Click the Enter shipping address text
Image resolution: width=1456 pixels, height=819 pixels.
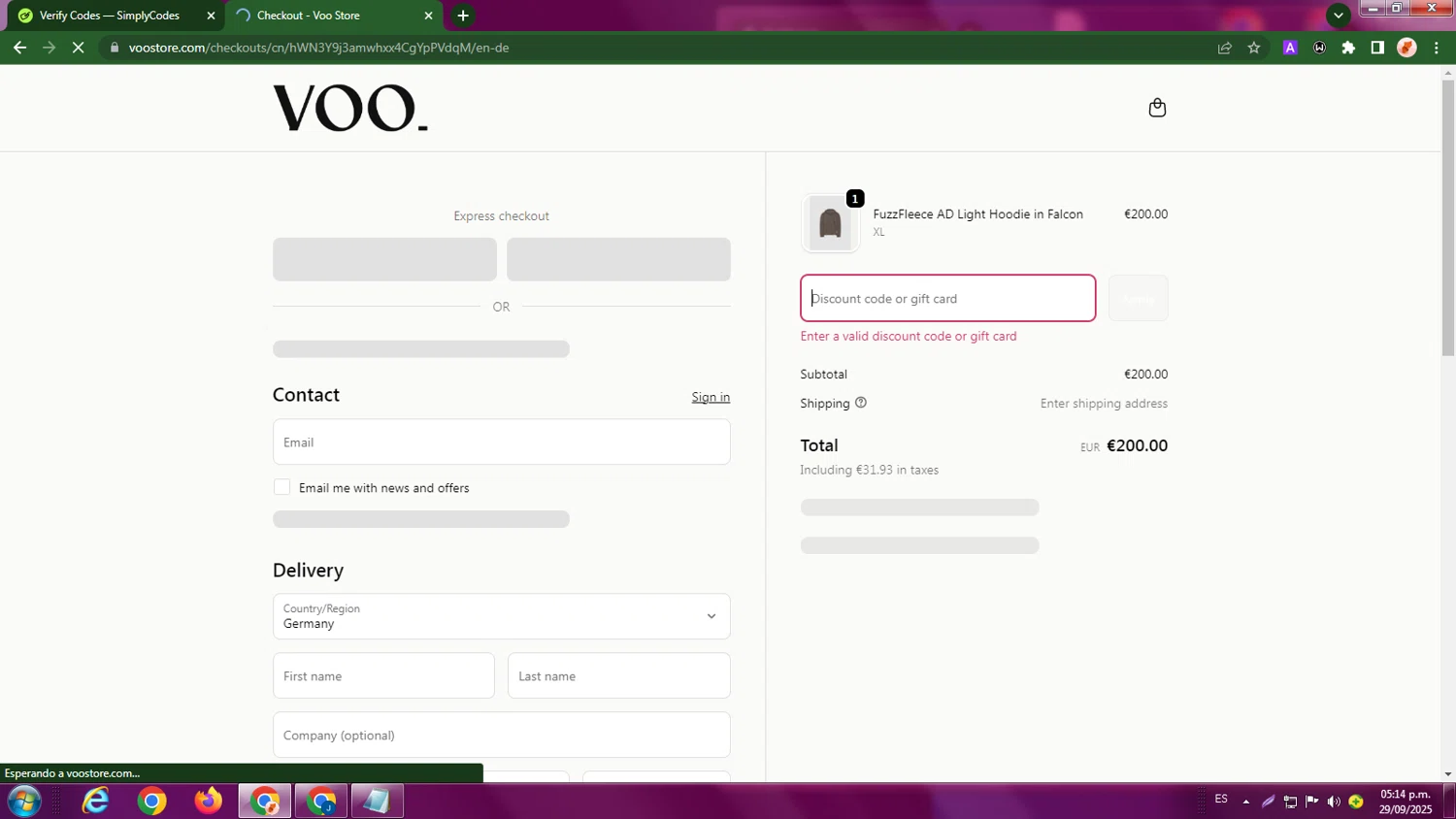tap(1104, 404)
